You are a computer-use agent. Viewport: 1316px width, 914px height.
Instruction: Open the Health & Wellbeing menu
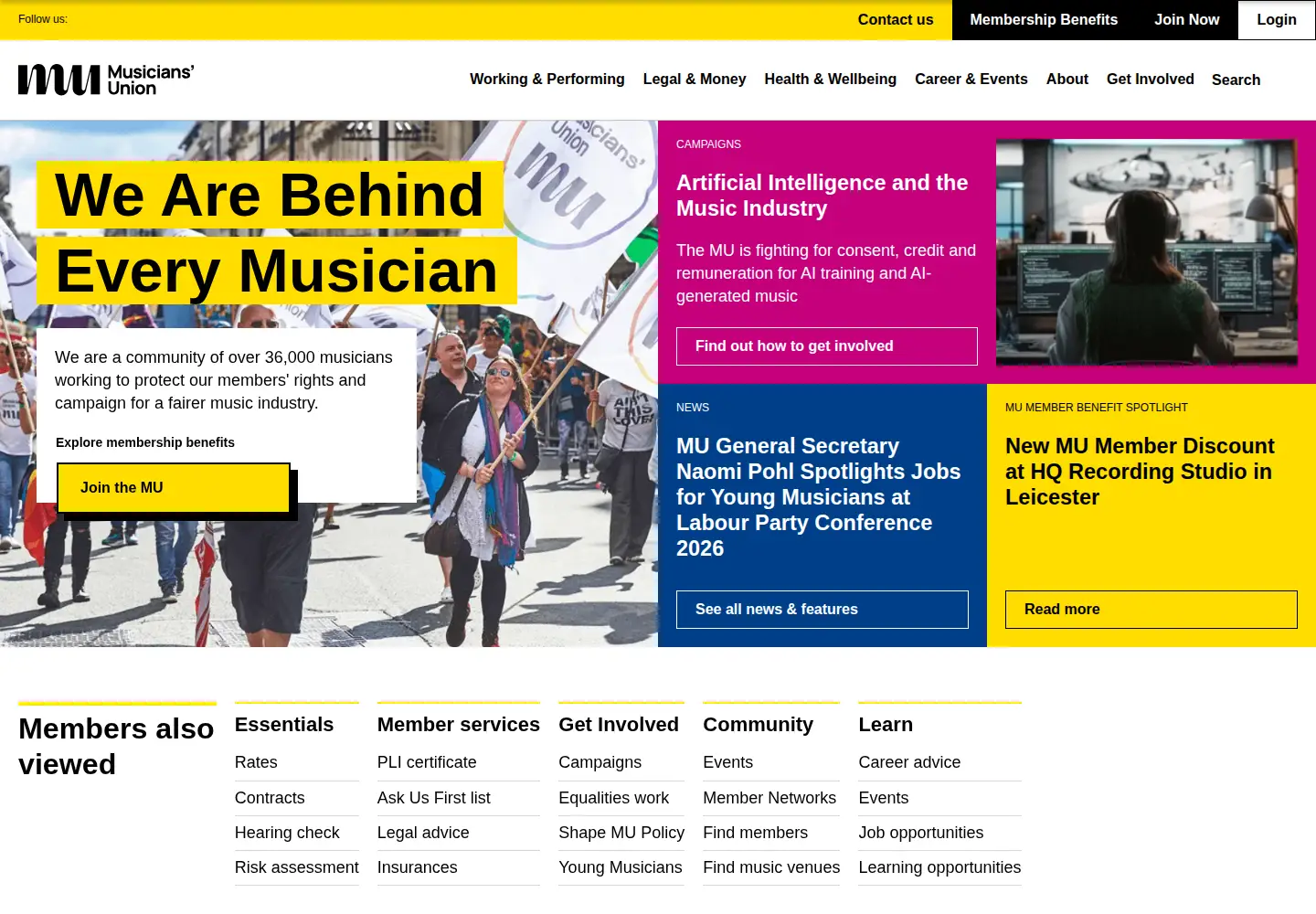[831, 80]
